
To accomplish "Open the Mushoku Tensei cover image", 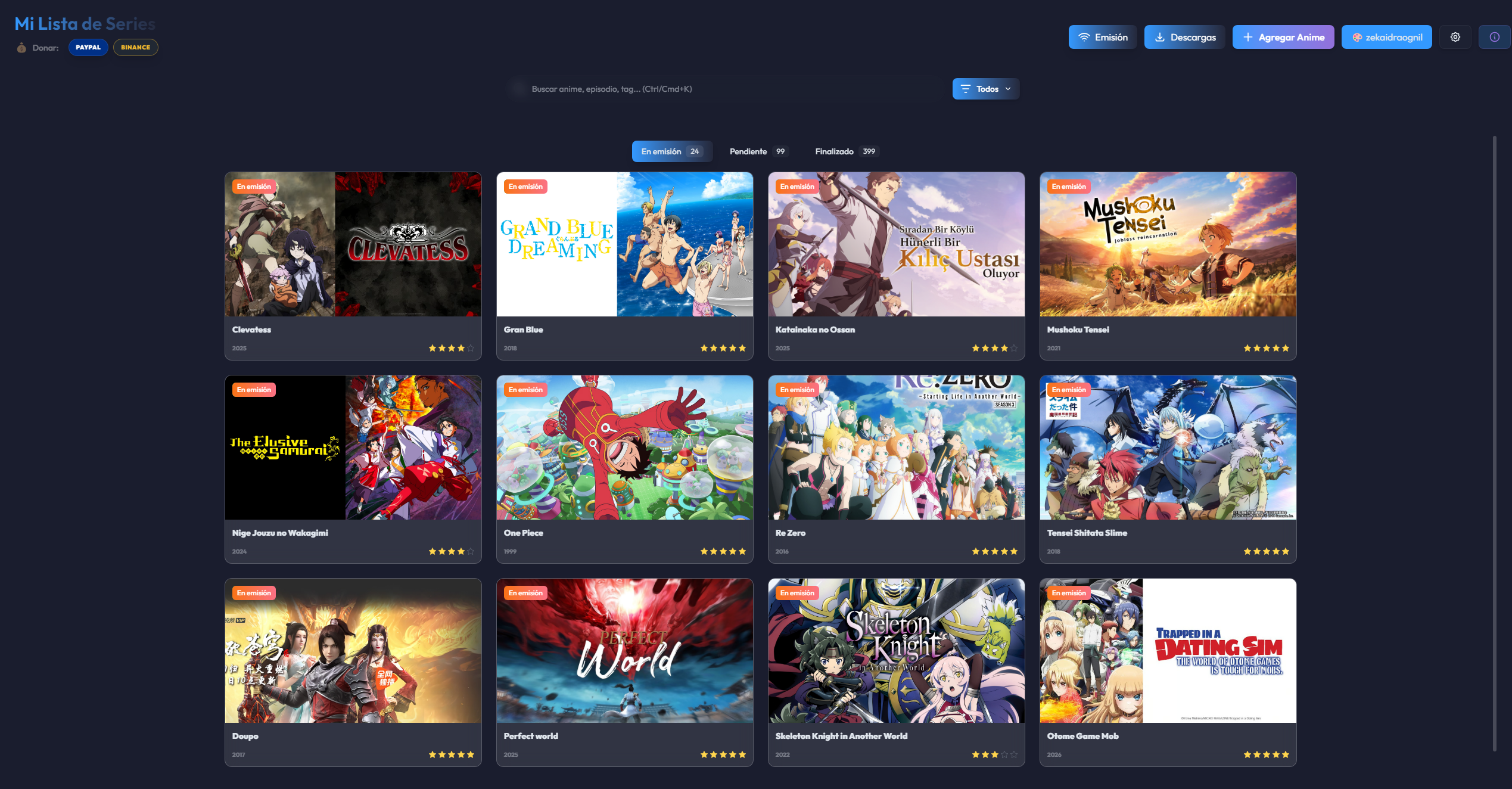I will [x=1168, y=244].
